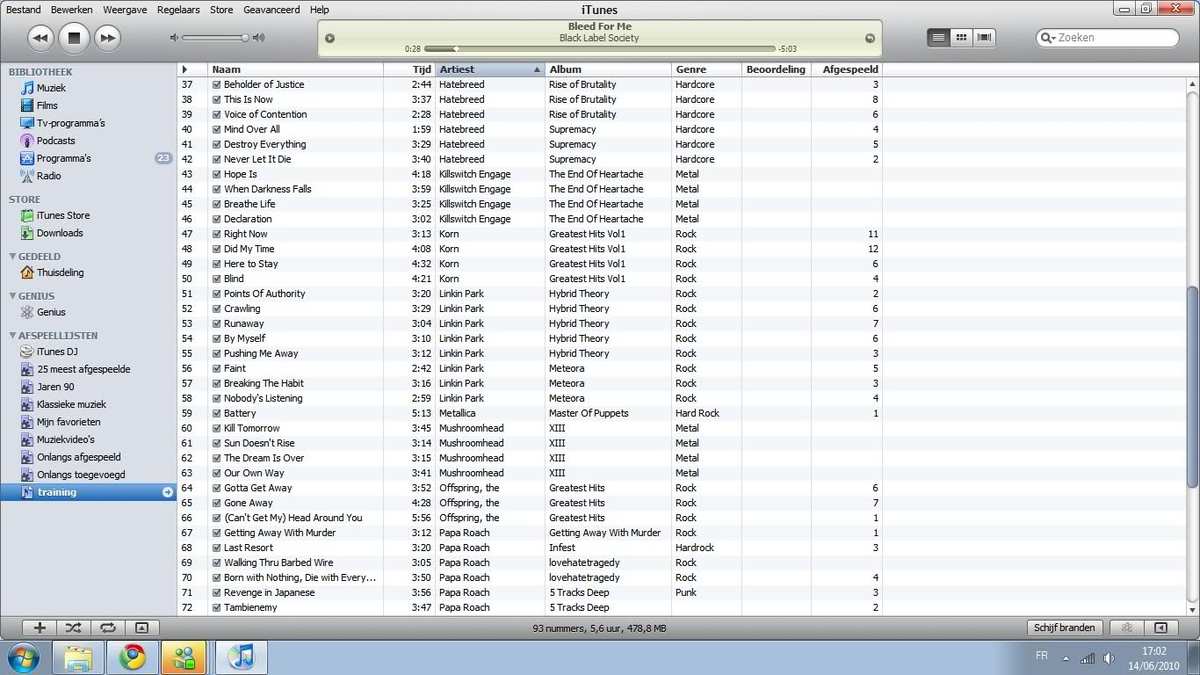
Task: Collapse the AFSPEELLIJSTEN section
Action: click(12, 336)
